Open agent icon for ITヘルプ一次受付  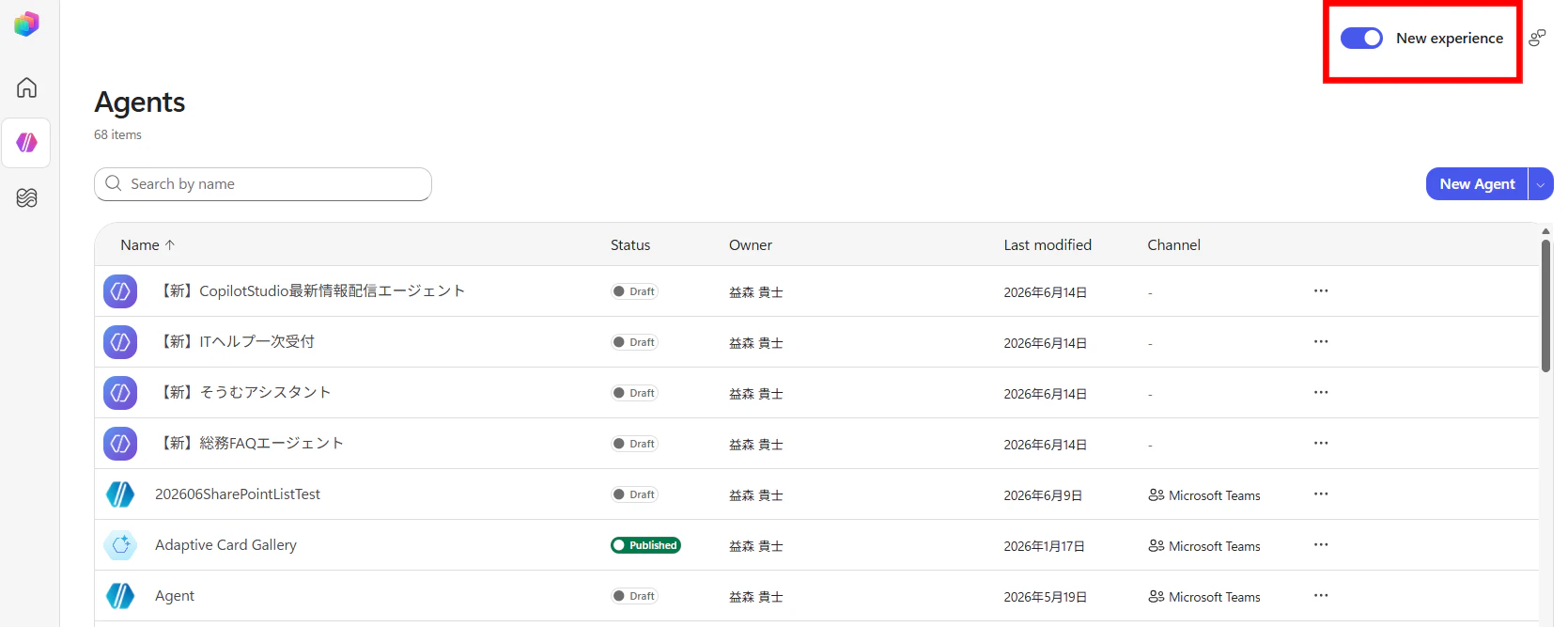120,342
